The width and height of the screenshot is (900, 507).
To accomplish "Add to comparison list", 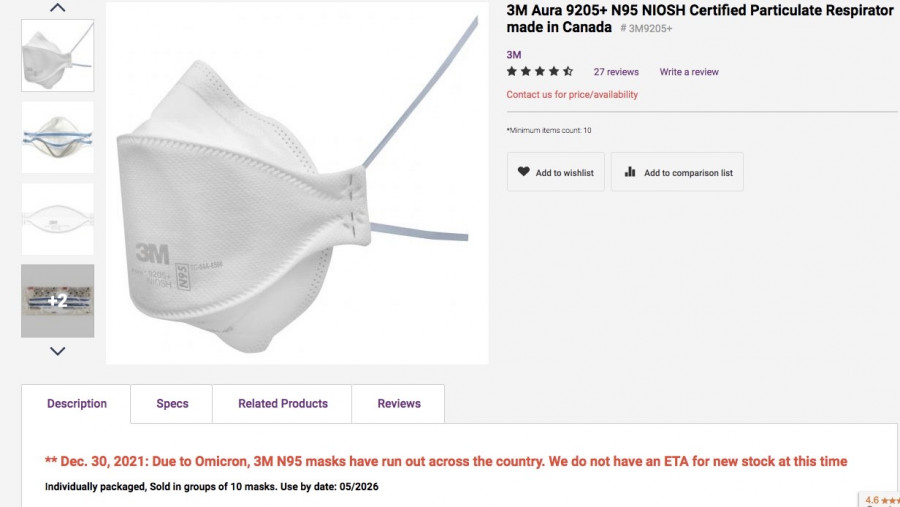I will point(688,173).
